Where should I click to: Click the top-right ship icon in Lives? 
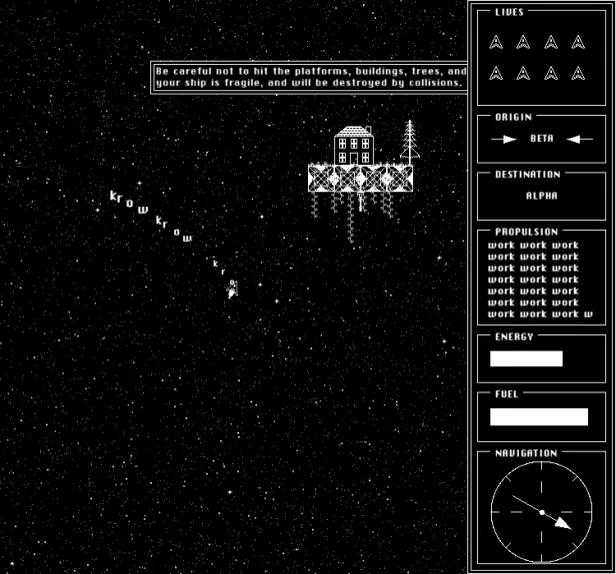pyautogui.click(x=578, y=42)
